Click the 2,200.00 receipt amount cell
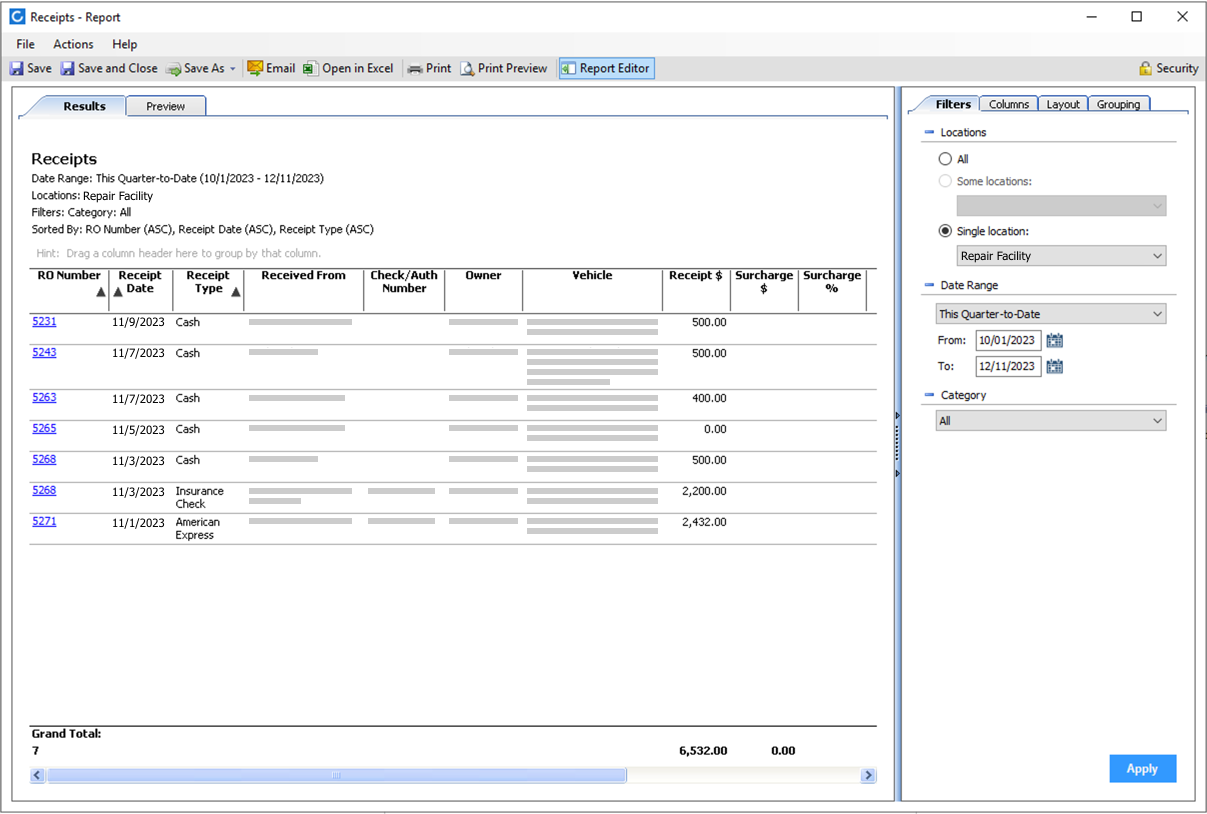Screen dimensions: 1207x814 pyautogui.click(x=704, y=491)
